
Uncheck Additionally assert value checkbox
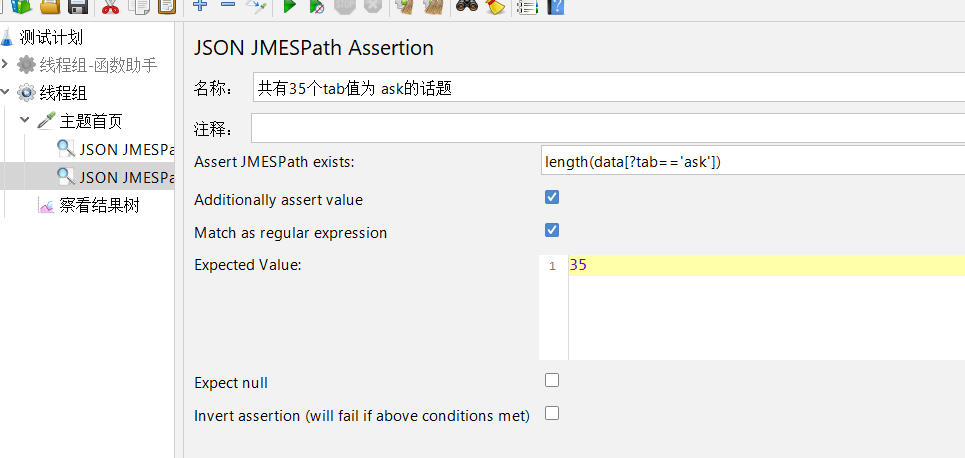coord(552,198)
